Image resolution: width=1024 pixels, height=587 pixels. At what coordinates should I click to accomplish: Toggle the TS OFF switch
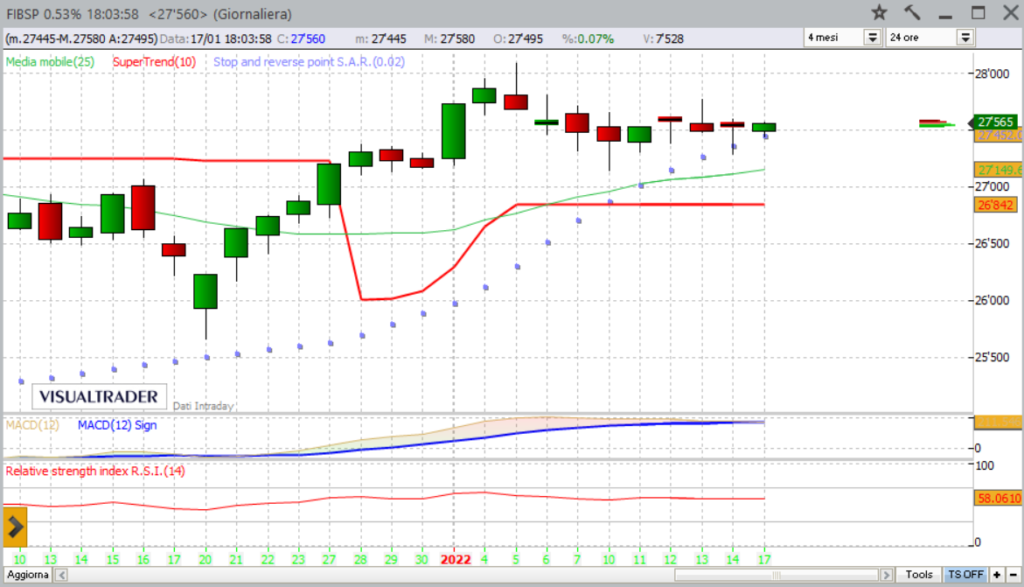tap(966, 575)
